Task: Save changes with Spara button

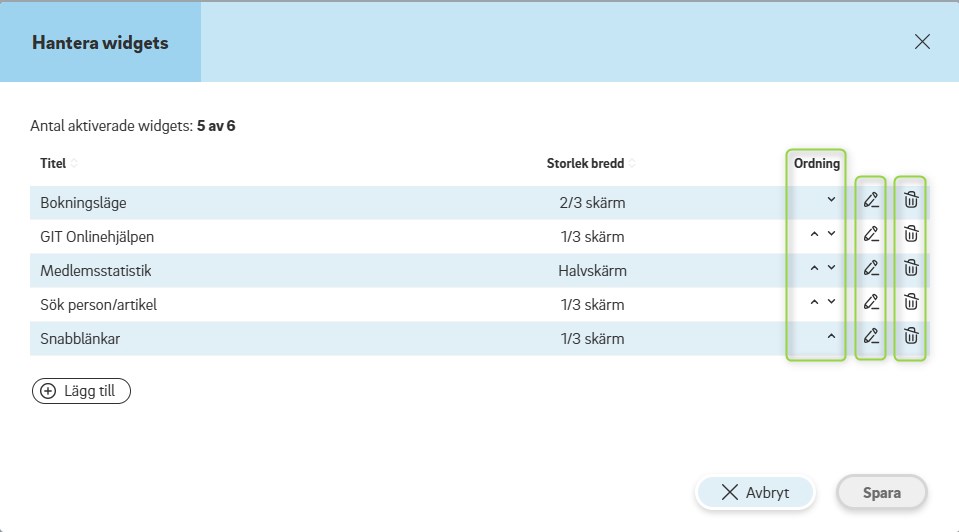Action: [881, 492]
